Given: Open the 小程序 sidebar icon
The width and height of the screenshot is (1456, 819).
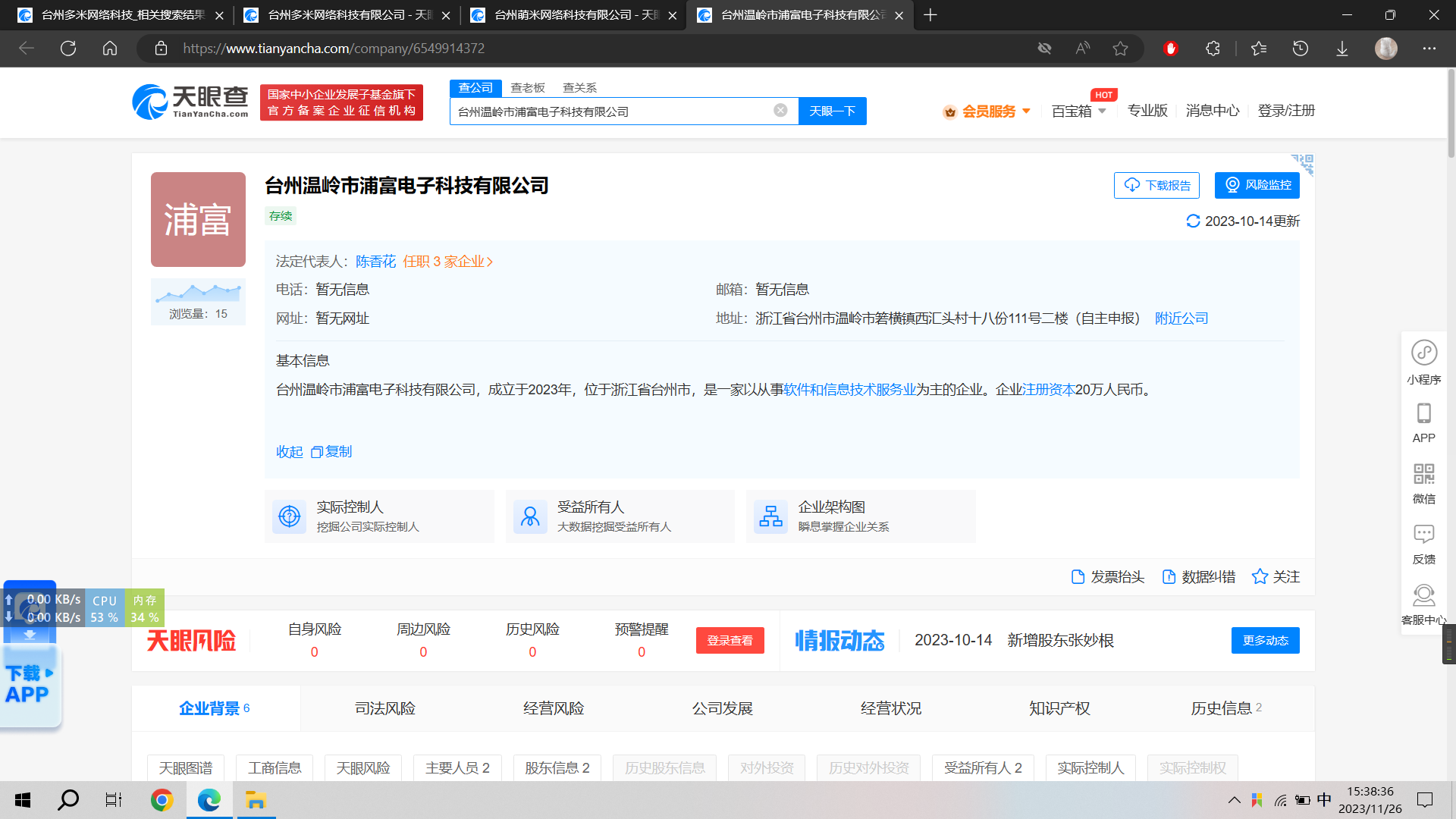Looking at the screenshot, I should (x=1423, y=362).
